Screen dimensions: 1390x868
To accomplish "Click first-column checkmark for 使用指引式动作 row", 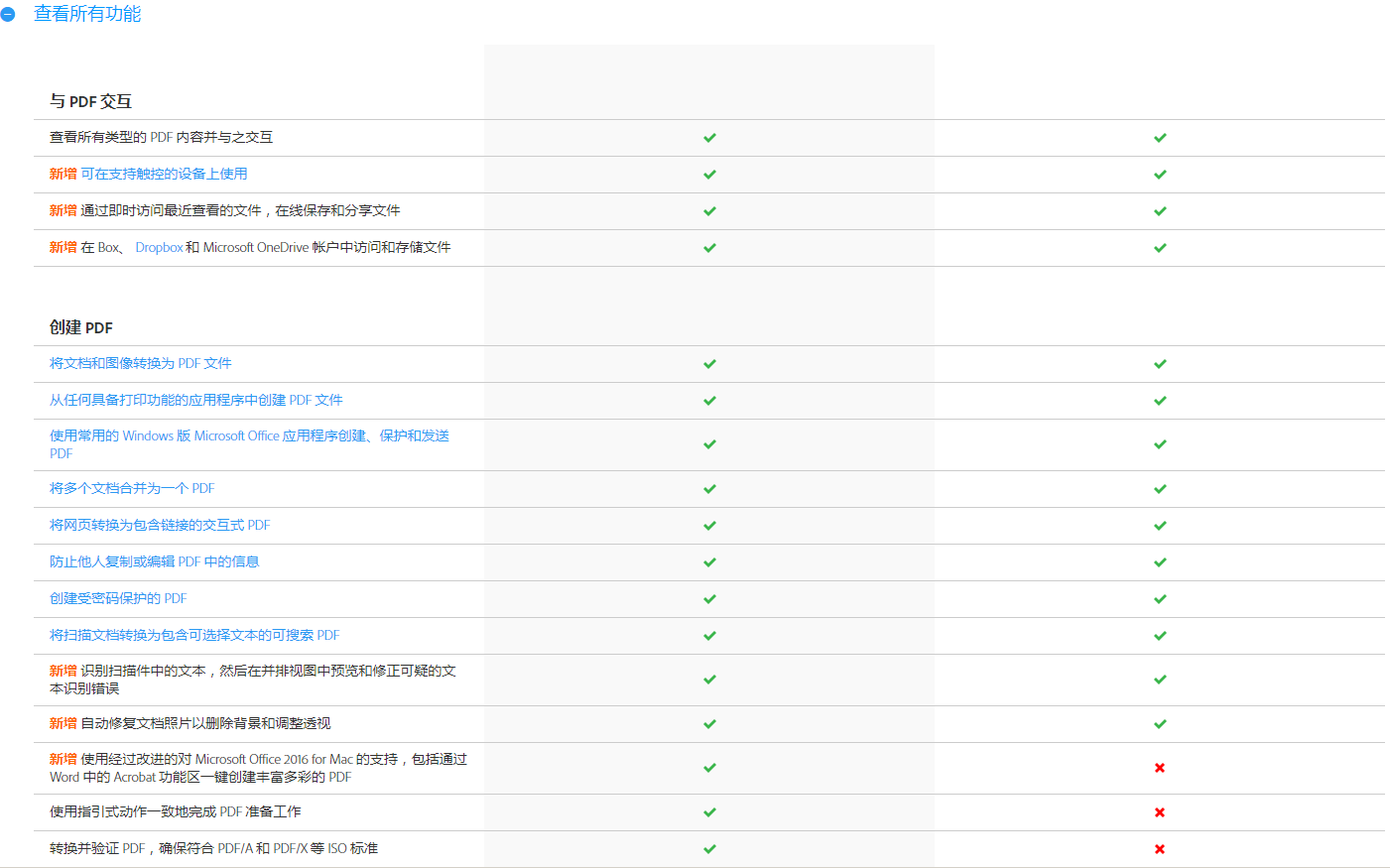I will pos(709,812).
